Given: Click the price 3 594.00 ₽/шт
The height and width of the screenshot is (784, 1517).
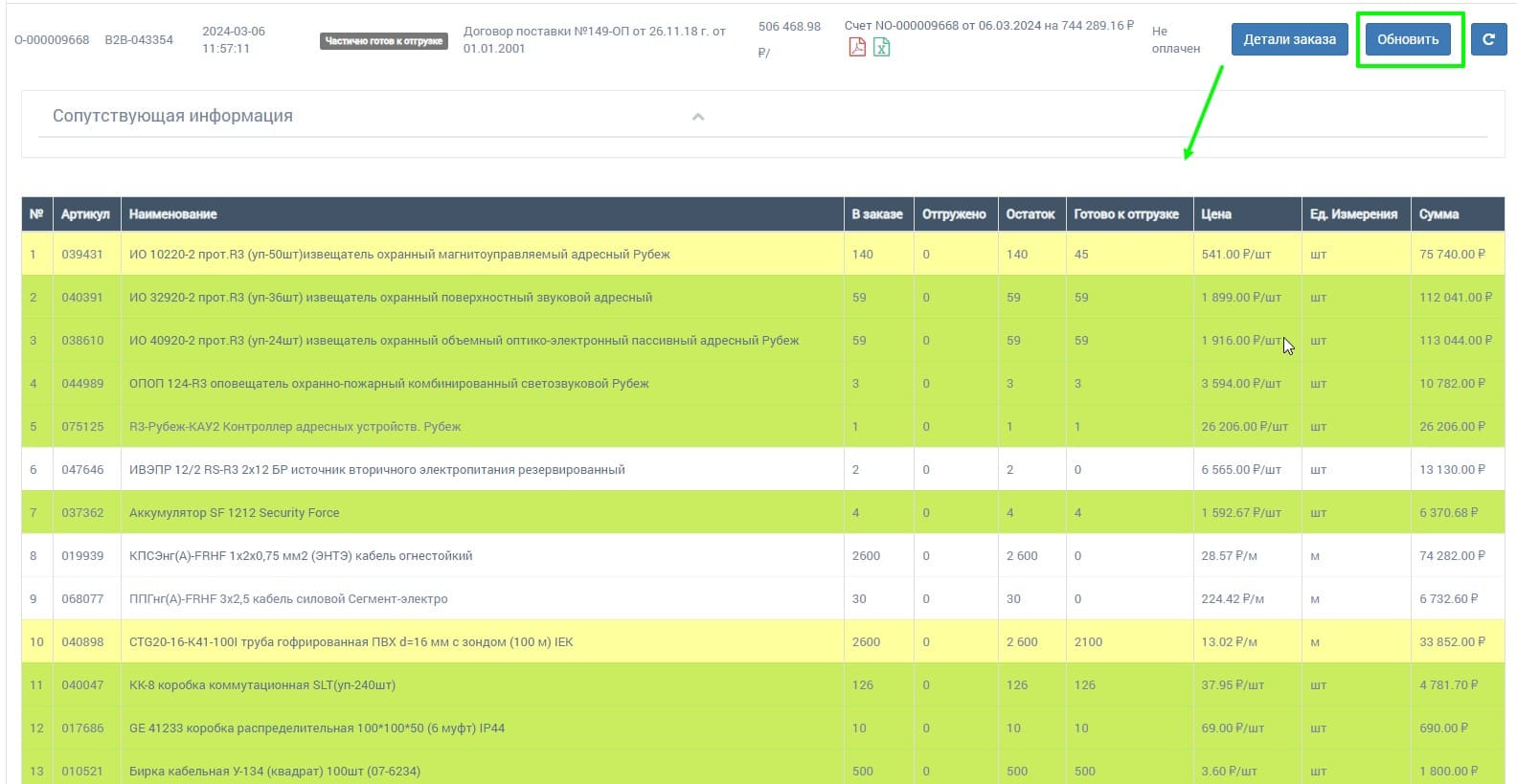Looking at the screenshot, I should (x=1241, y=384).
